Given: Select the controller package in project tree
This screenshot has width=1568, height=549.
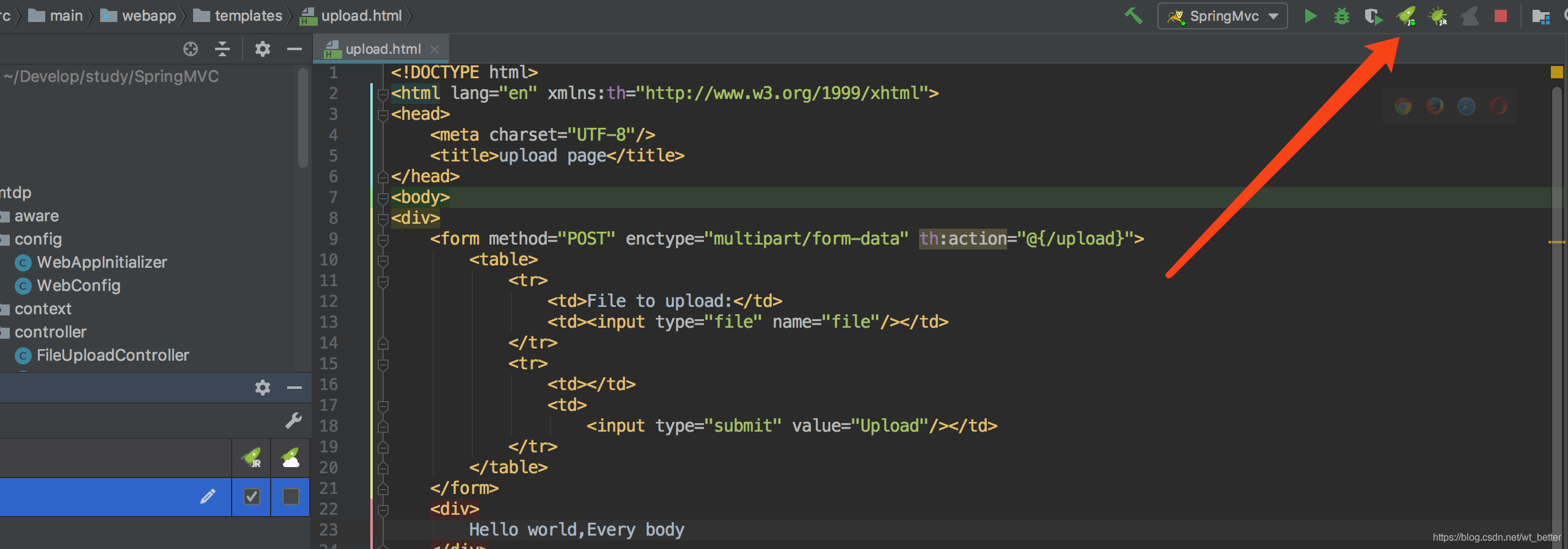Looking at the screenshot, I should [x=50, y=332].
